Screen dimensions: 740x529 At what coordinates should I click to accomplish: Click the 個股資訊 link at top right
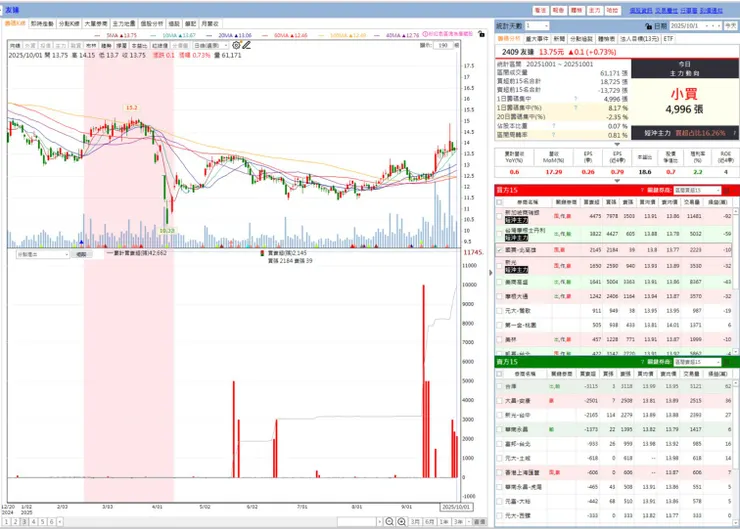(x=640, y=10)
